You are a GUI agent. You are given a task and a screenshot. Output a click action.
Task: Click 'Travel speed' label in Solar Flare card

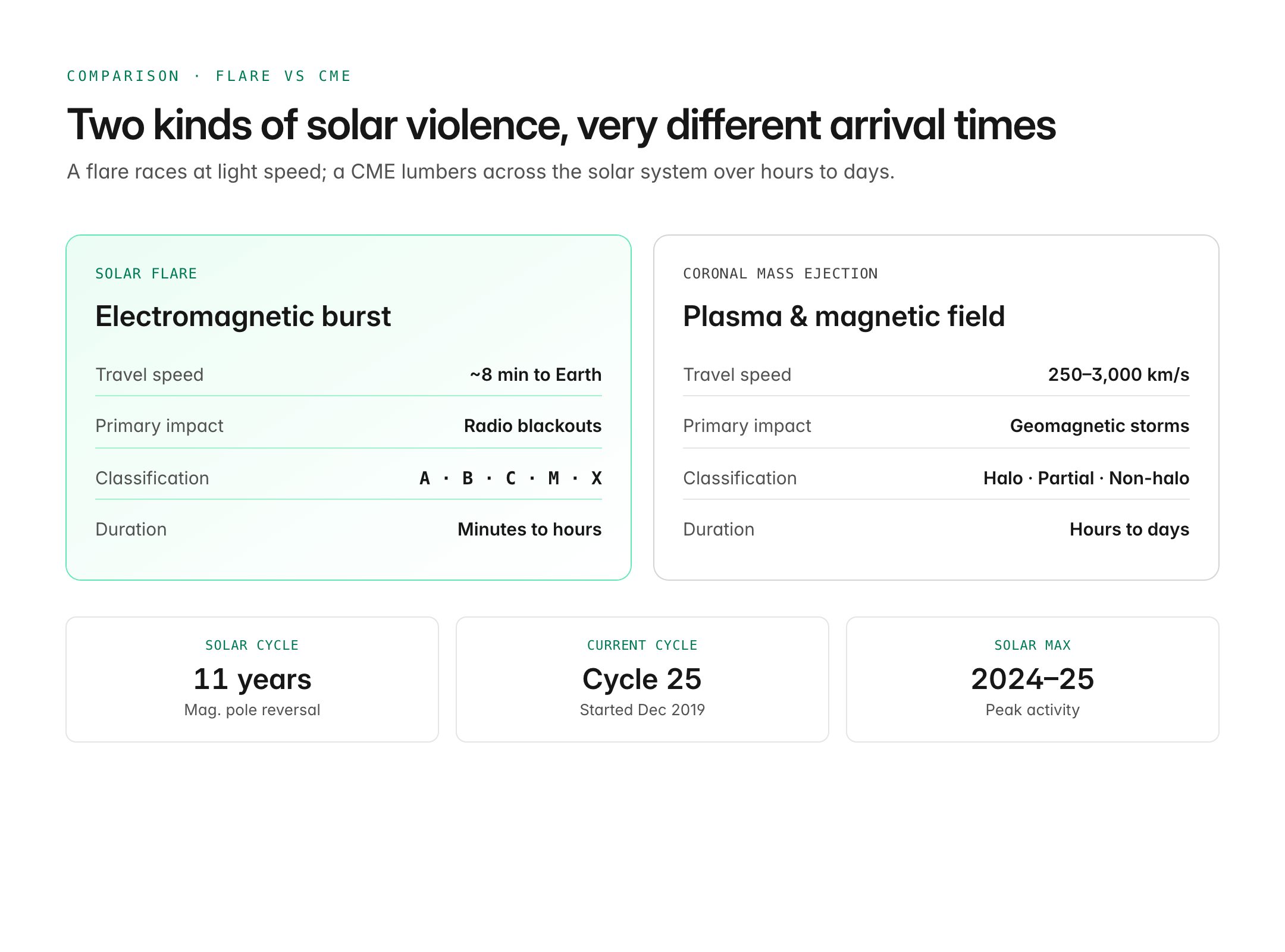149,375
